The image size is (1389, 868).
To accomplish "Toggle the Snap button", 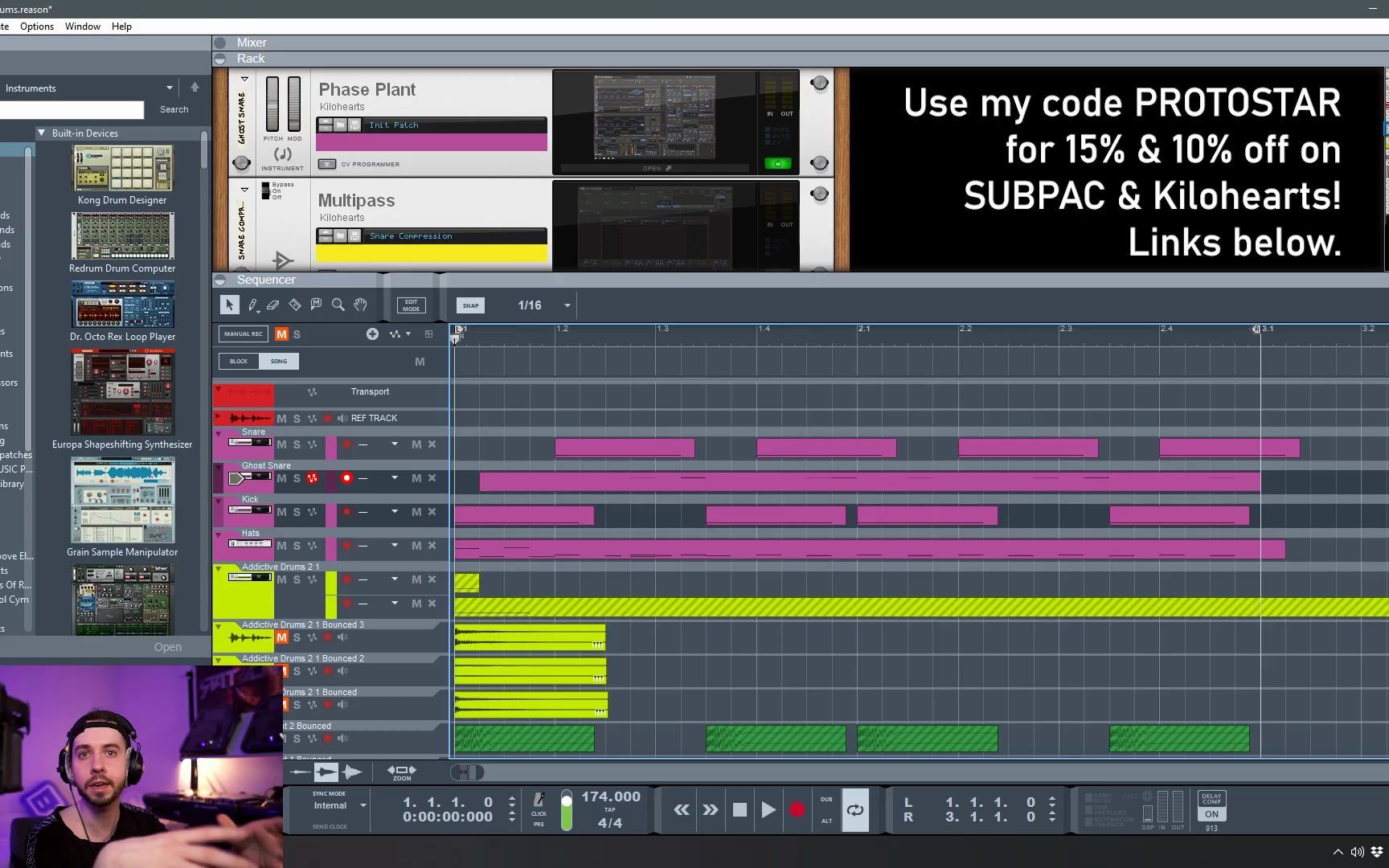I will click(470, 305).
